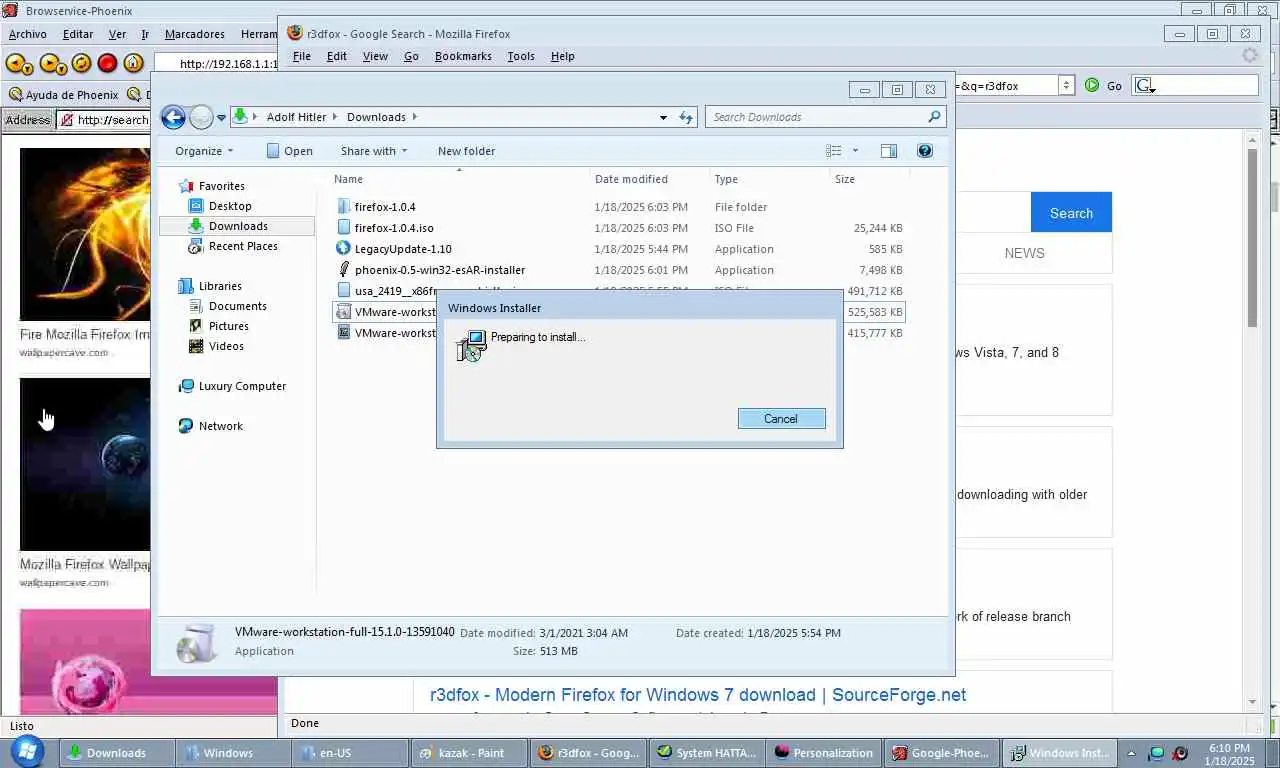Expand the Share with dropdown
1280x768 pixels.
(373, 151)
